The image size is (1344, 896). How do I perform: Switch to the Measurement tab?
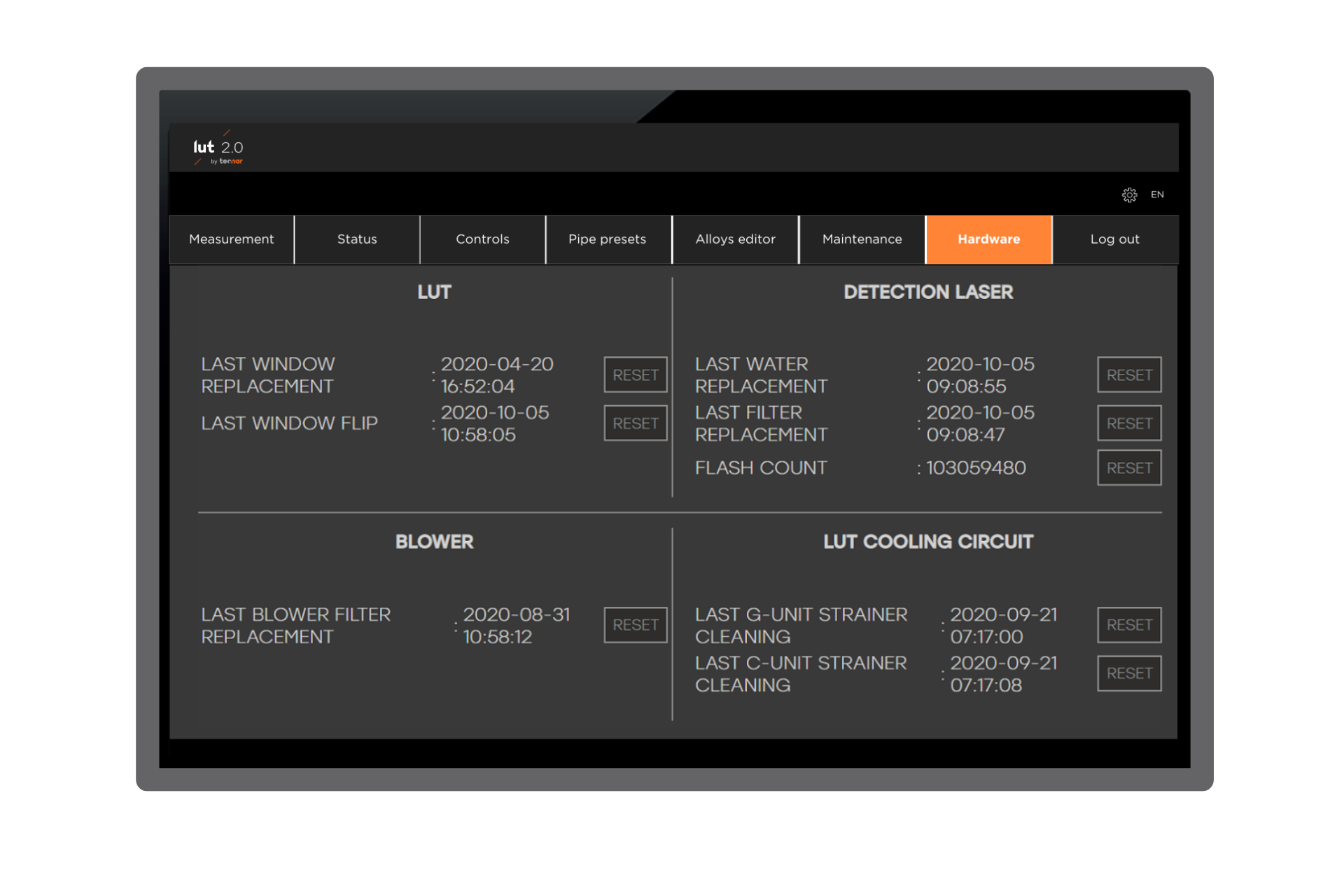[x=232, y=239]
